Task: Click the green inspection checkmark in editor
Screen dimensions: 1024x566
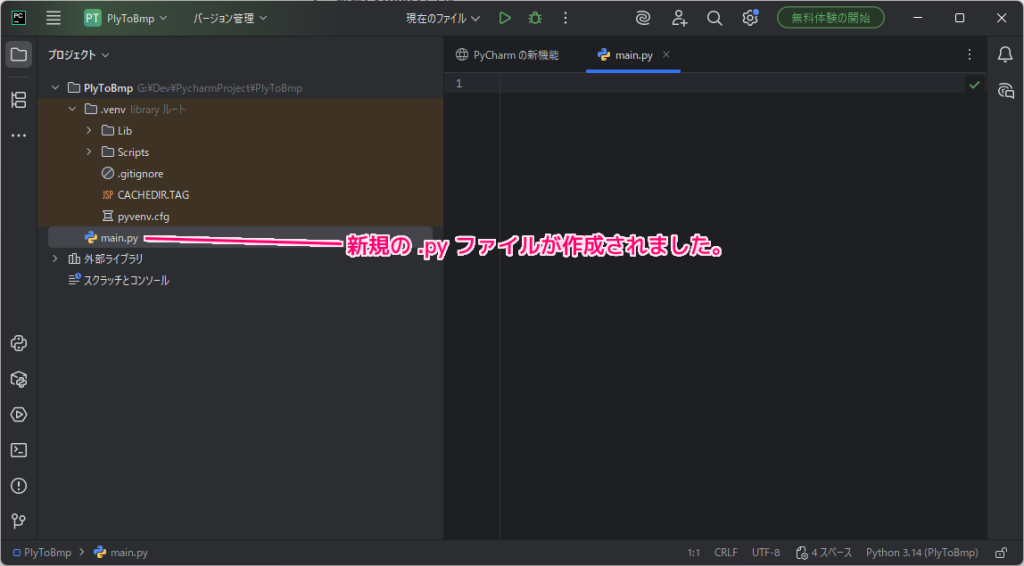Action: click(x=974, y=84)
